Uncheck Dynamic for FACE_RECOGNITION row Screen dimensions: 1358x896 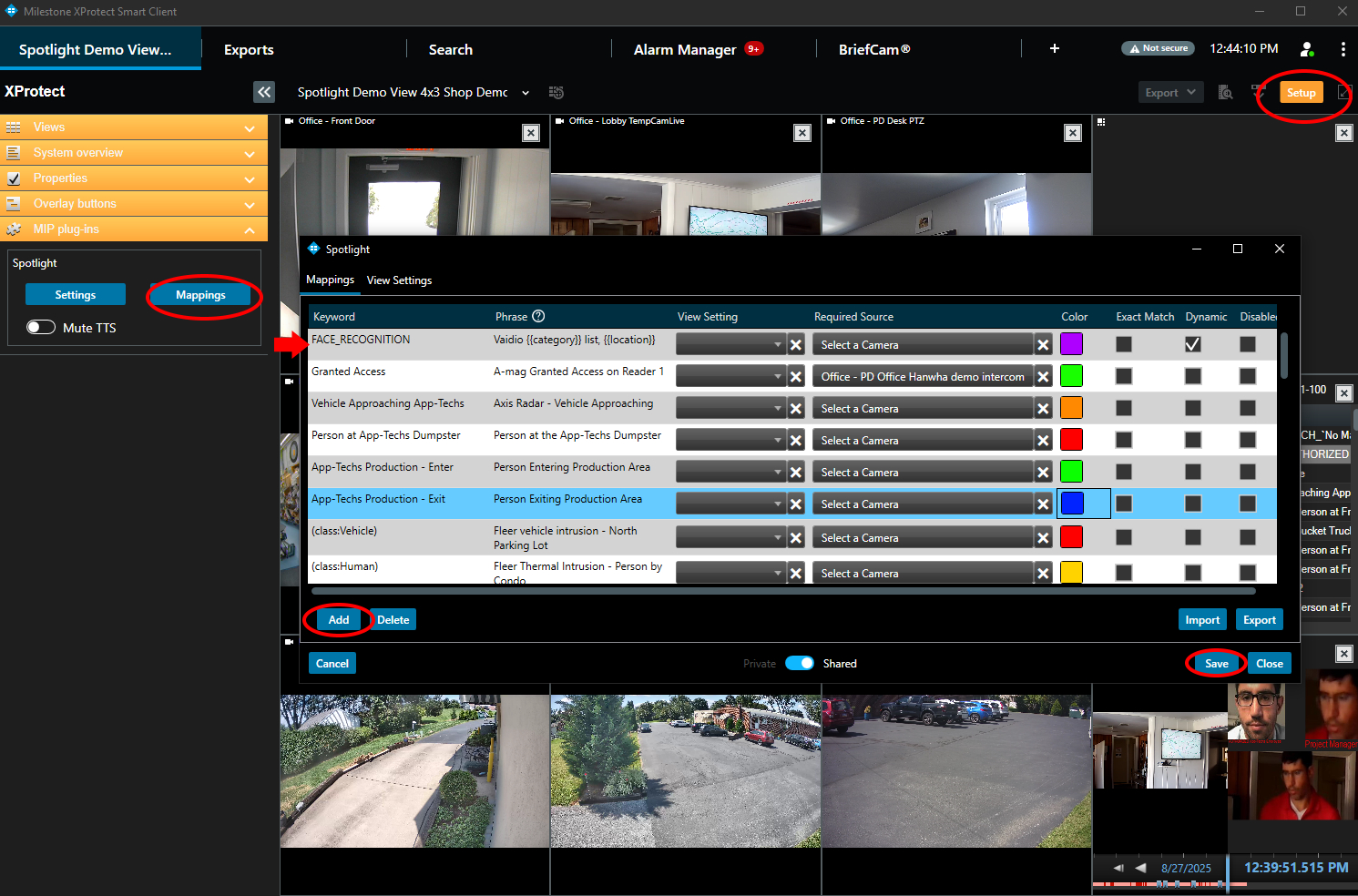[x=1192, y=344]
